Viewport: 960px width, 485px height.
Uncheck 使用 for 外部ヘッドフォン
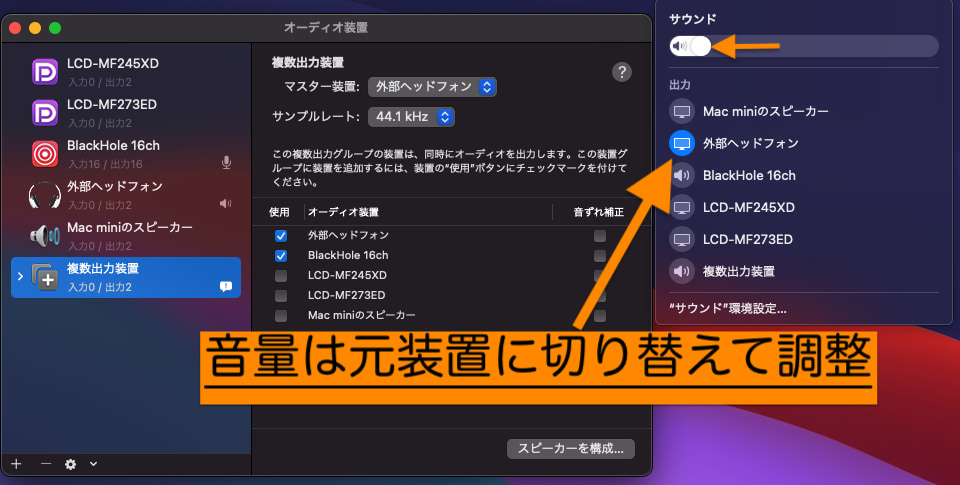[281, 236]
